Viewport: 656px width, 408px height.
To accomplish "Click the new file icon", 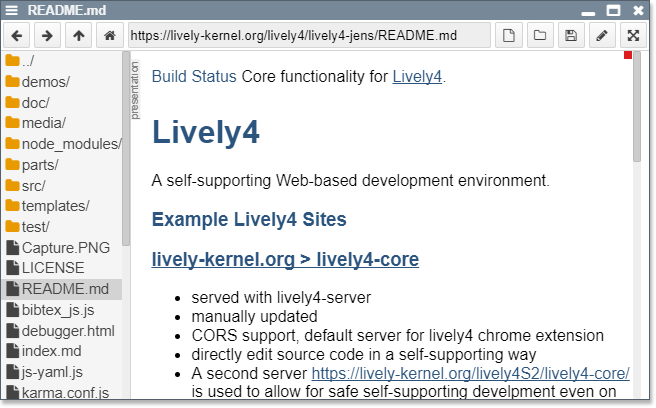I will point(509,35).
